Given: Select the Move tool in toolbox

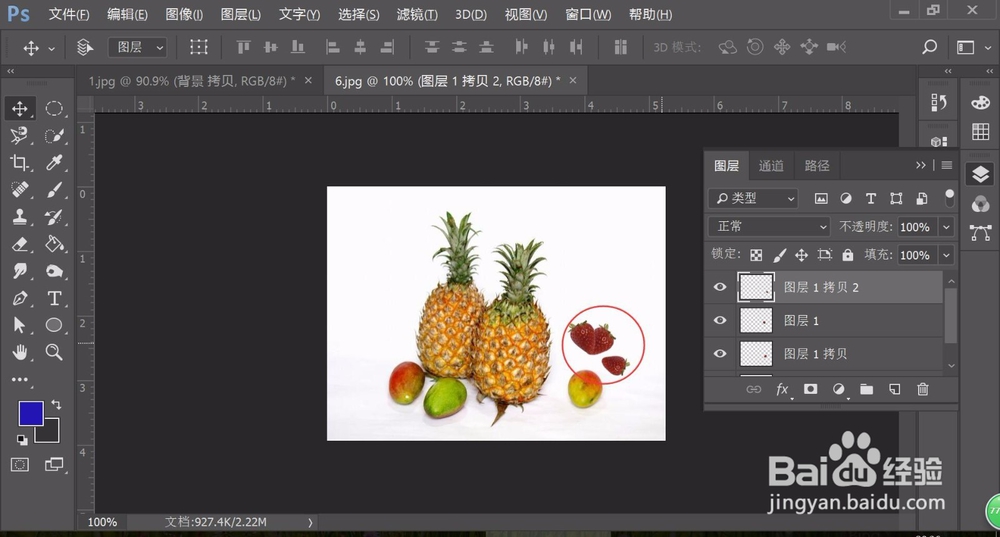Looking at the screenshot, I should pos(20,108).
